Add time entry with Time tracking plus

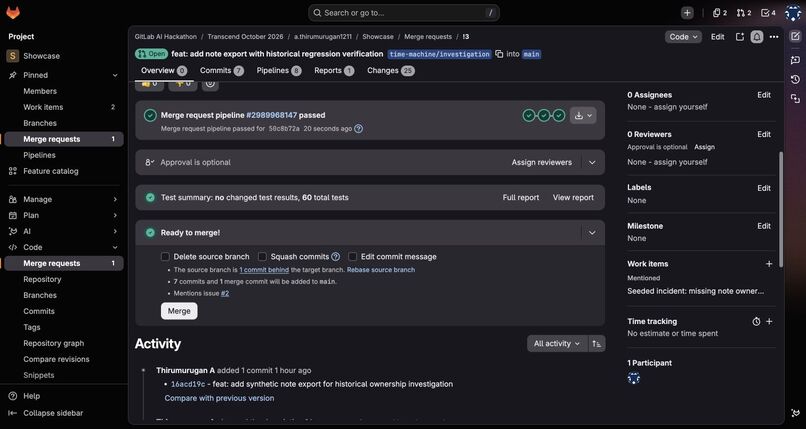769,321
